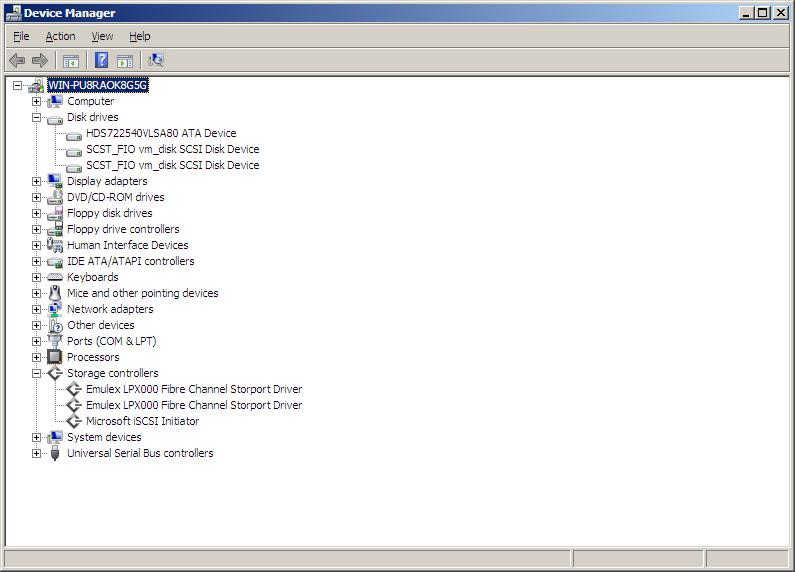The image size is (795, 572).
Task: Collapse the Storage controllers node
Action: click(x=37, y=374)
